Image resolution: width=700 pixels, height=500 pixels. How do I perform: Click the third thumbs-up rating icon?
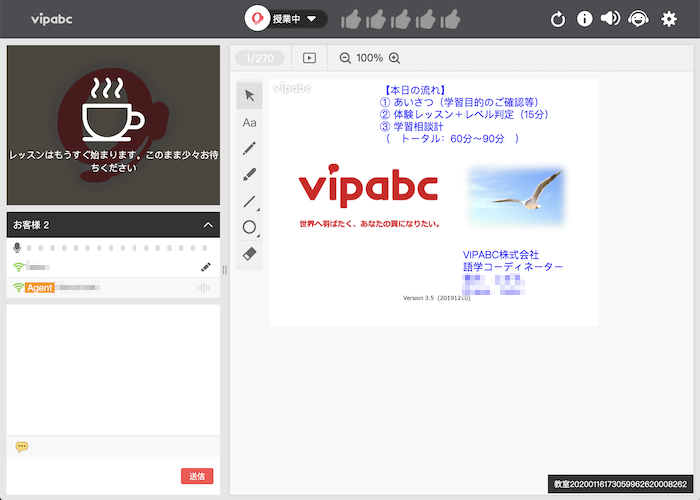click(401, 19)
